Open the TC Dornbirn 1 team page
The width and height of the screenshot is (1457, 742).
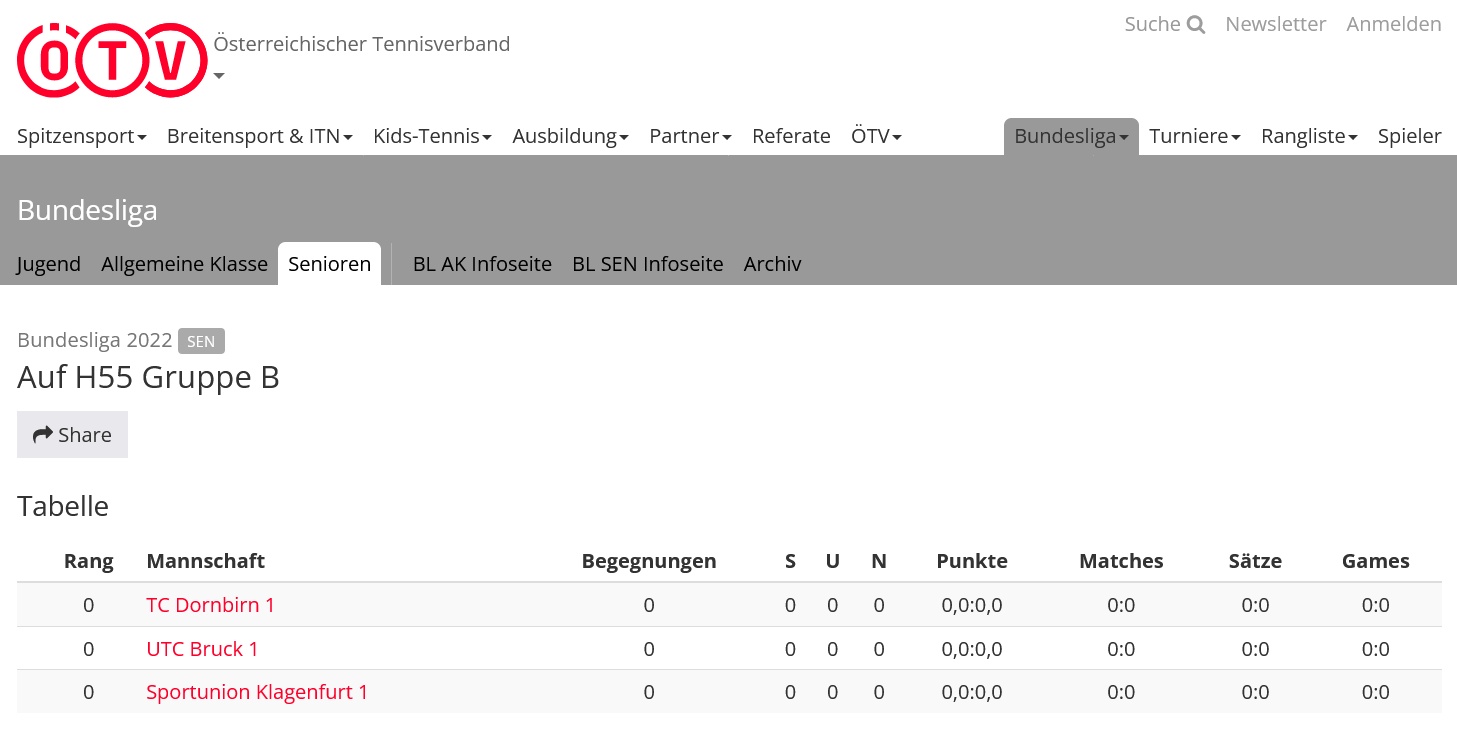point(210,605)
